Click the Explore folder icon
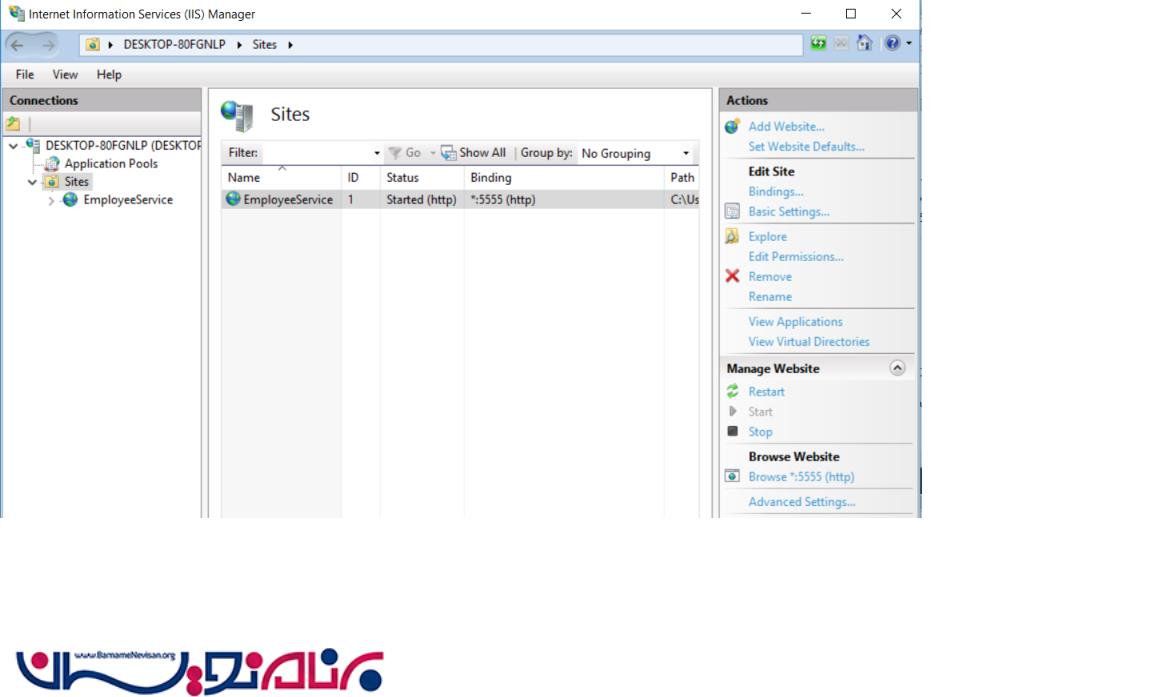1153x697 pixels. 732,237
